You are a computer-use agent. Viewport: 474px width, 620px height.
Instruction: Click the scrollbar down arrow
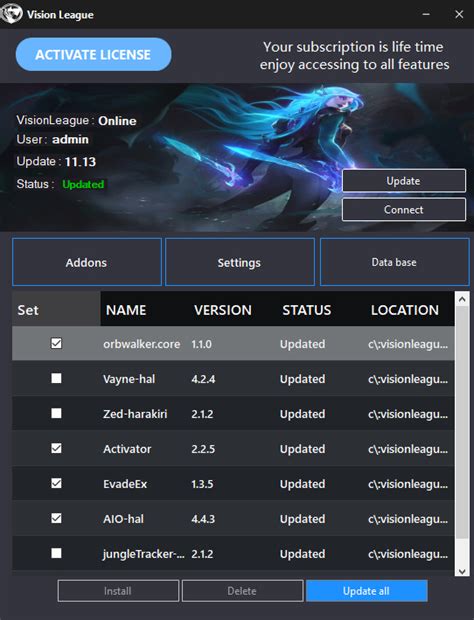pos(462,571)
